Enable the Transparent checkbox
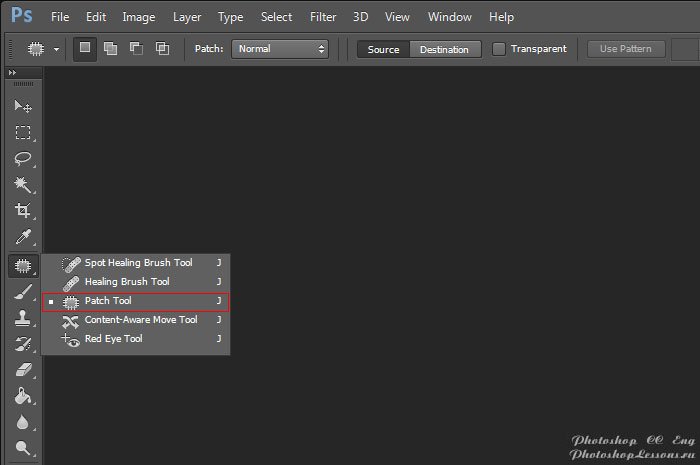This screenshot has height=465, width=700. (x=499, y=49)
